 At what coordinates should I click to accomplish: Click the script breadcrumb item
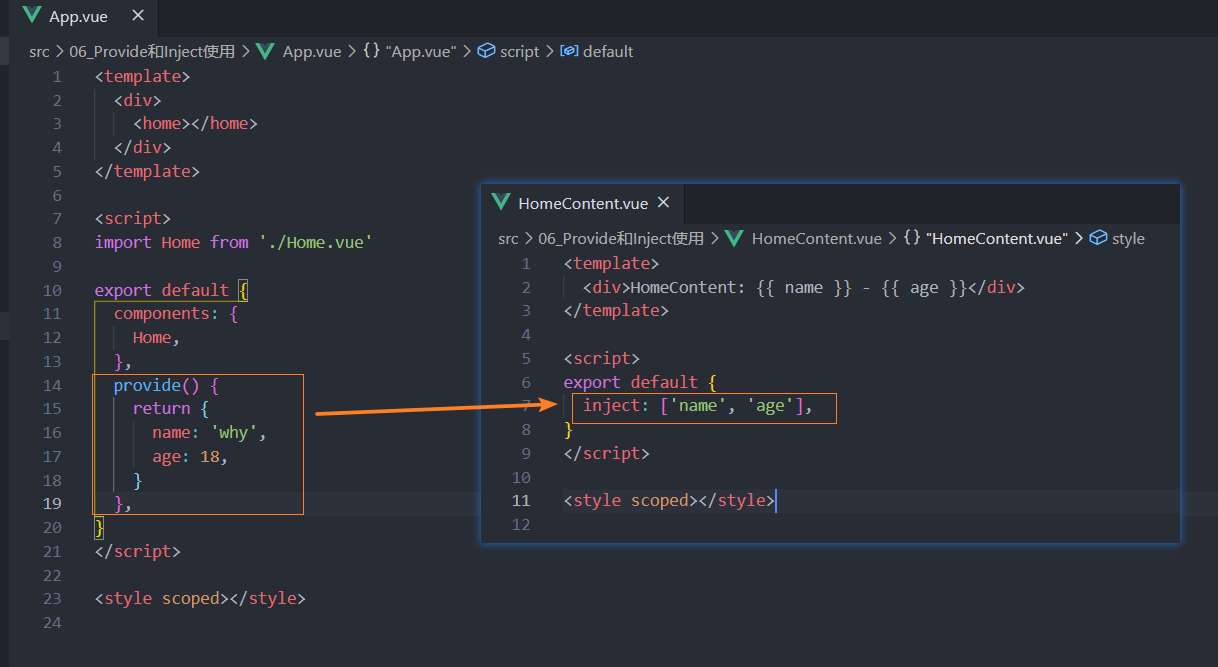pos(519,51)
